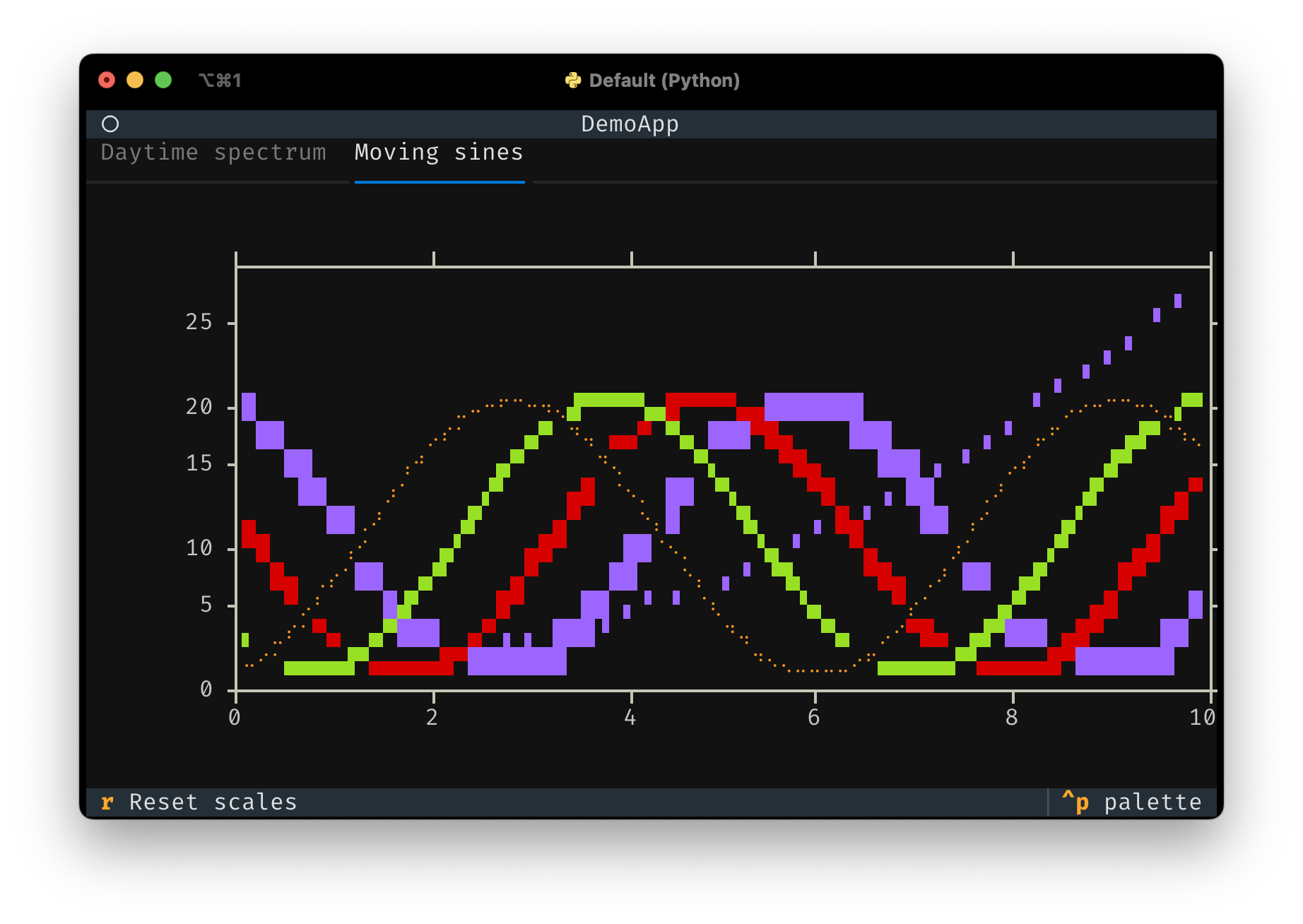Open the palette from the footer action

(x=1152, y=802)
